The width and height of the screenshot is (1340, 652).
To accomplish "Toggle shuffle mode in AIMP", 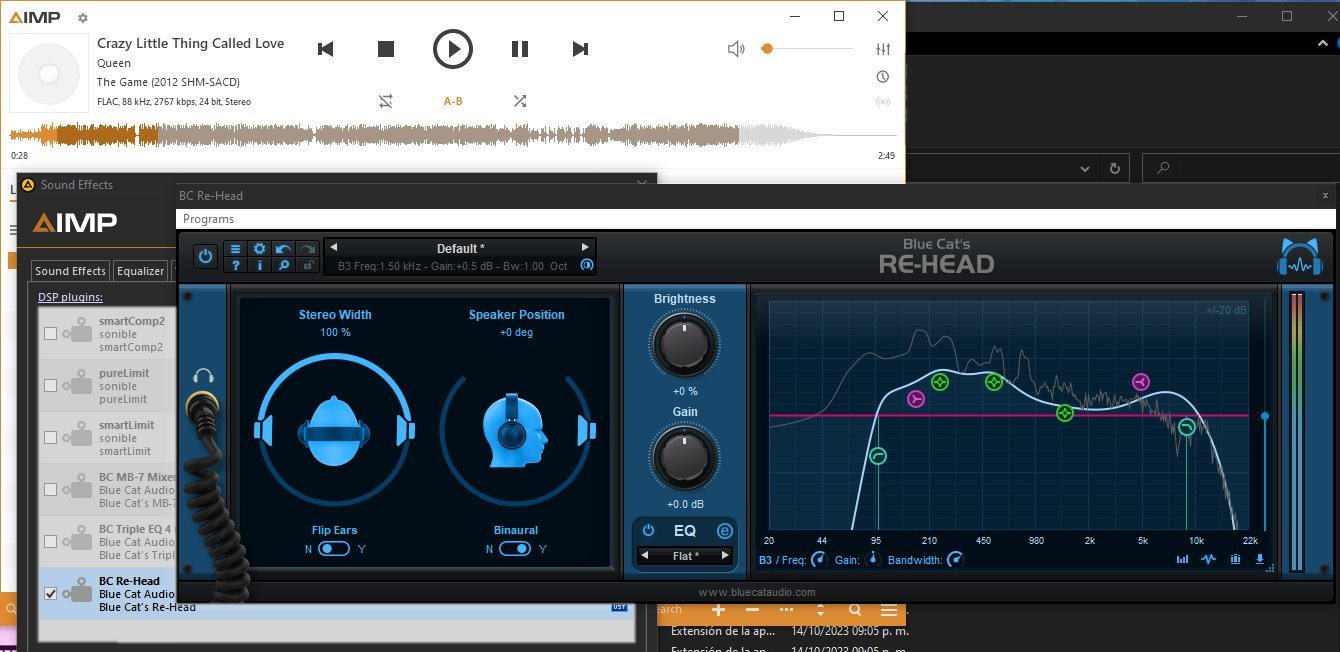I will (x=519, y=101).
